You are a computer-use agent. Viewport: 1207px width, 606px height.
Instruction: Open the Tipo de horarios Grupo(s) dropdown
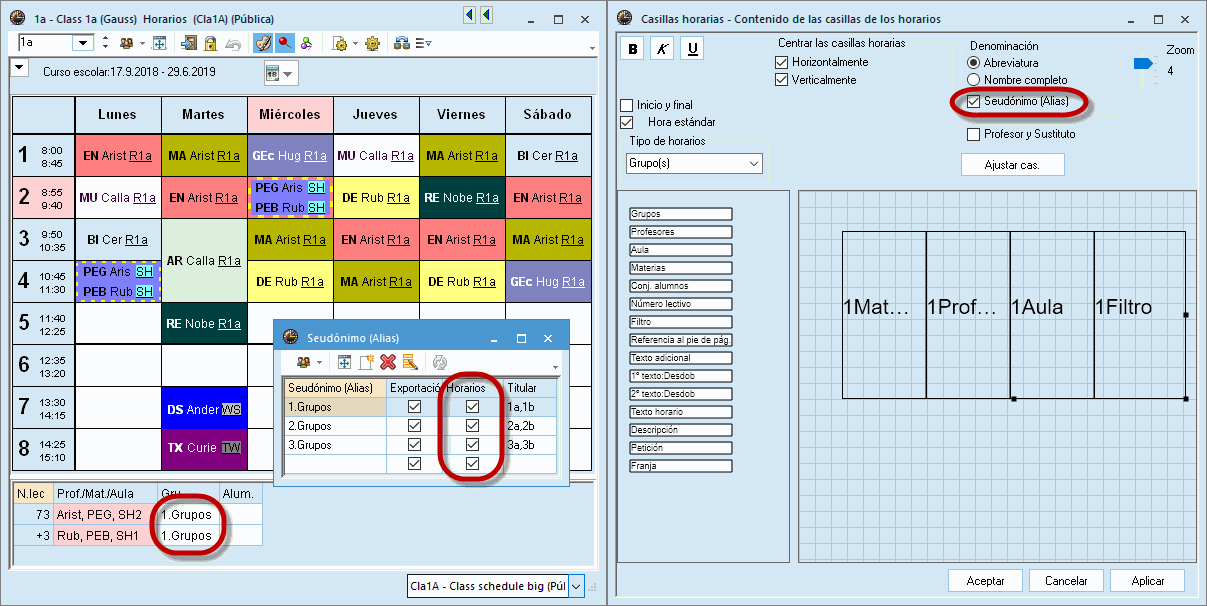tap(753, 163)
